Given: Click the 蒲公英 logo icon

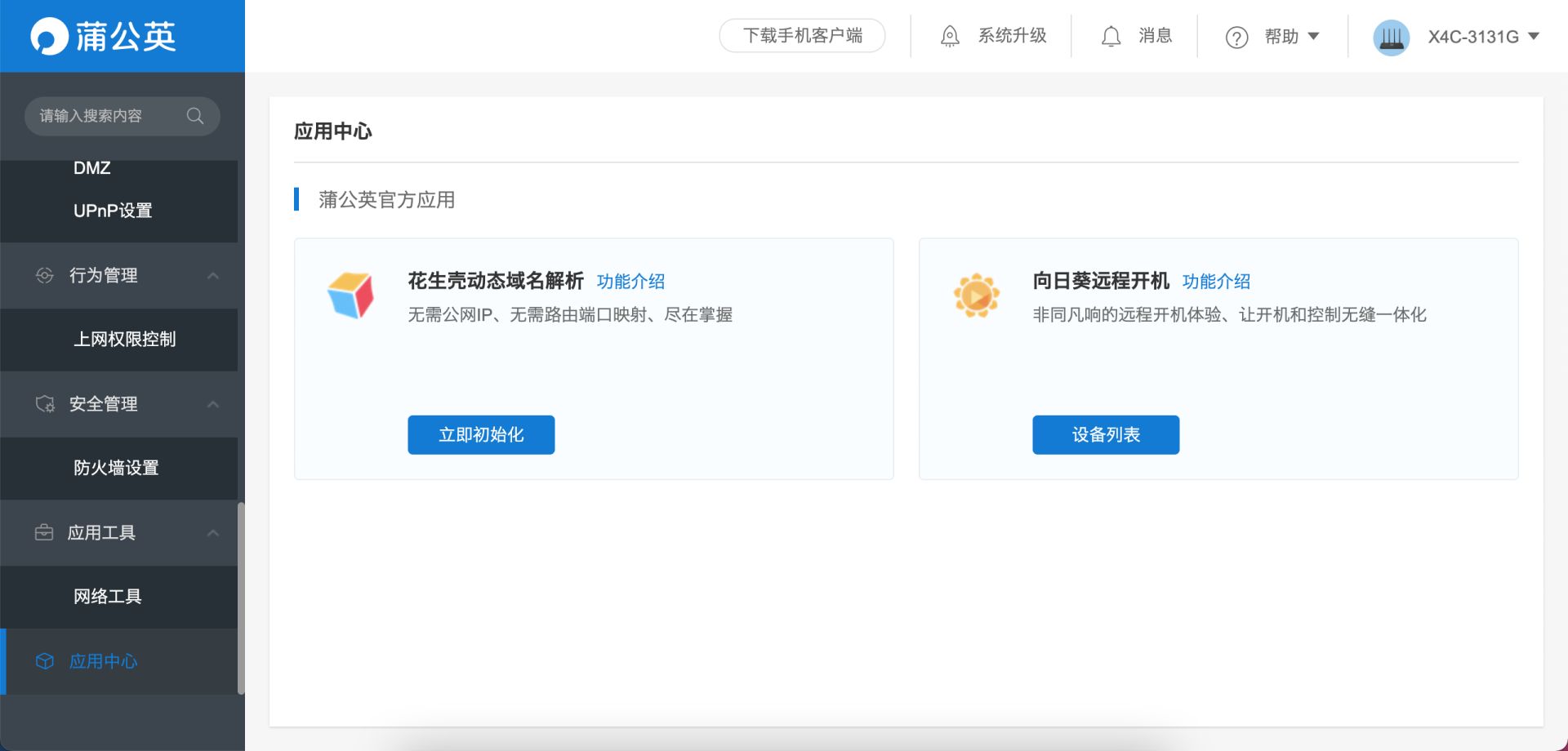Looking at the screenshot, I should tap(49, 37).
